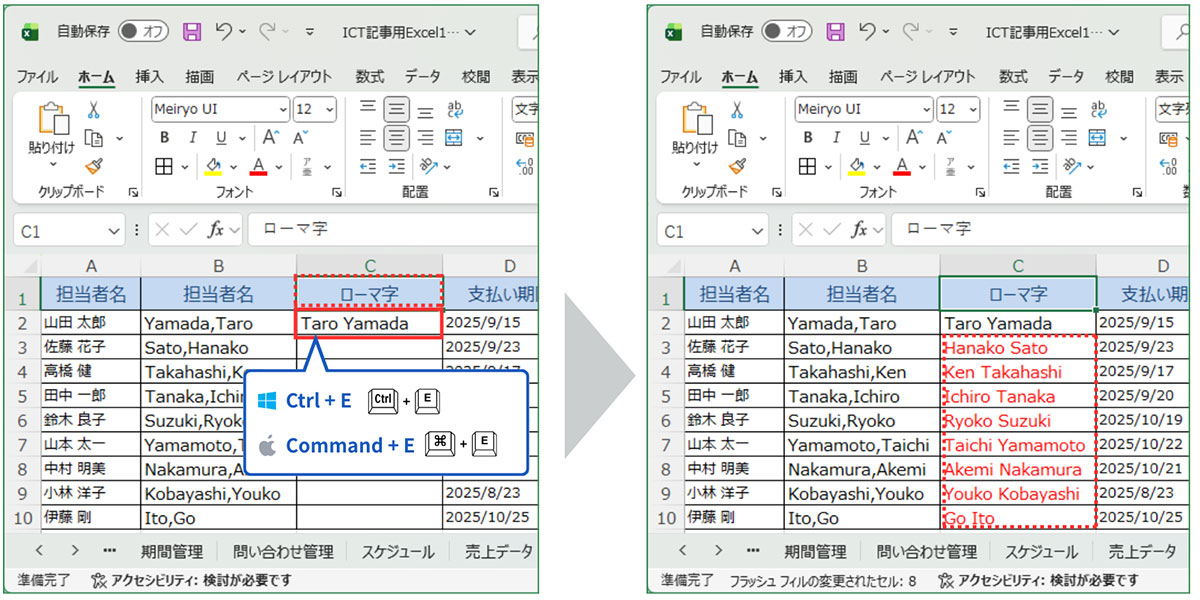Click the center alignment icon

396,138
